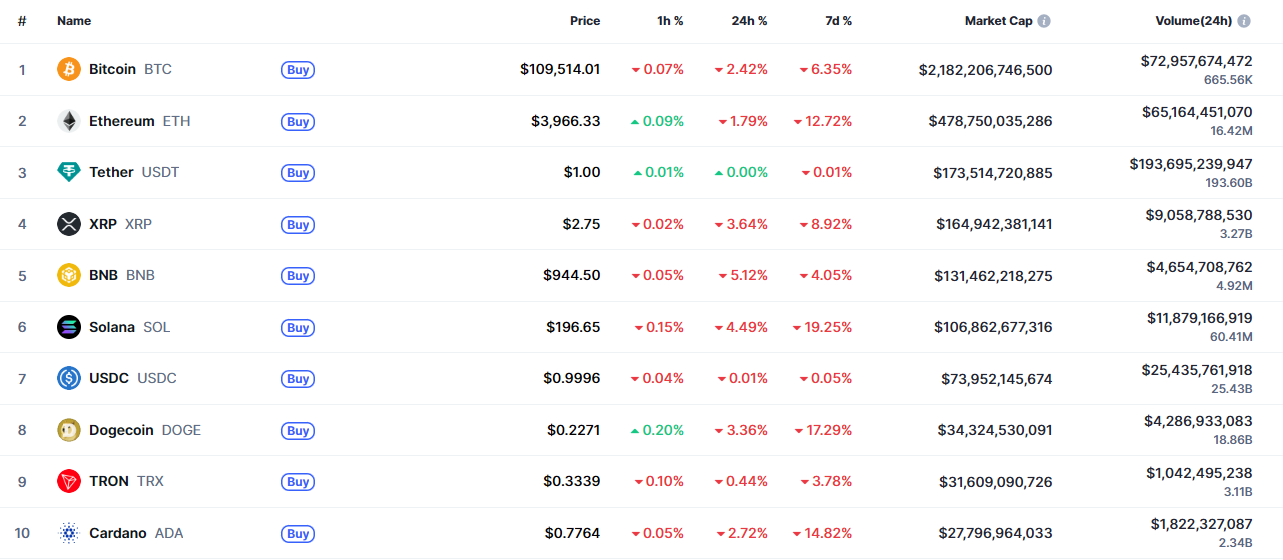
Task: Sort by the # rank column header
Action: pos(22,21)
